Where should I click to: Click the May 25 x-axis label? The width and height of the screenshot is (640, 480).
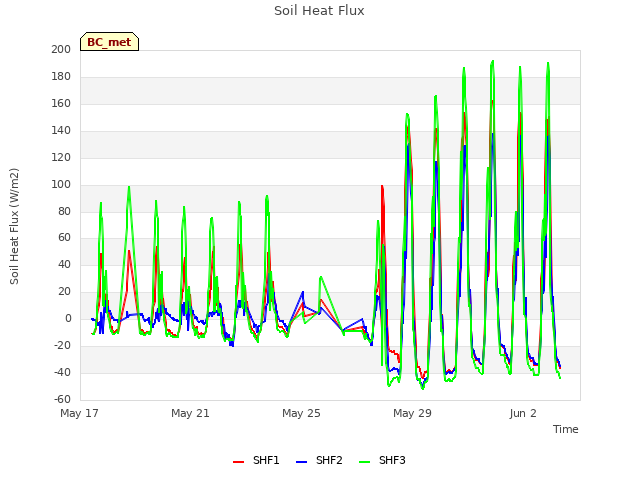301,413
